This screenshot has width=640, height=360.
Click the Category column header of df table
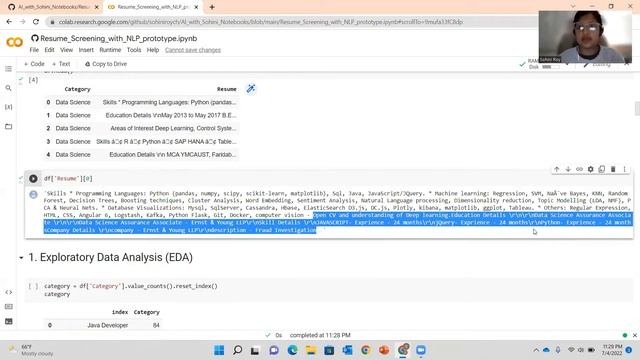click(77, 89)
